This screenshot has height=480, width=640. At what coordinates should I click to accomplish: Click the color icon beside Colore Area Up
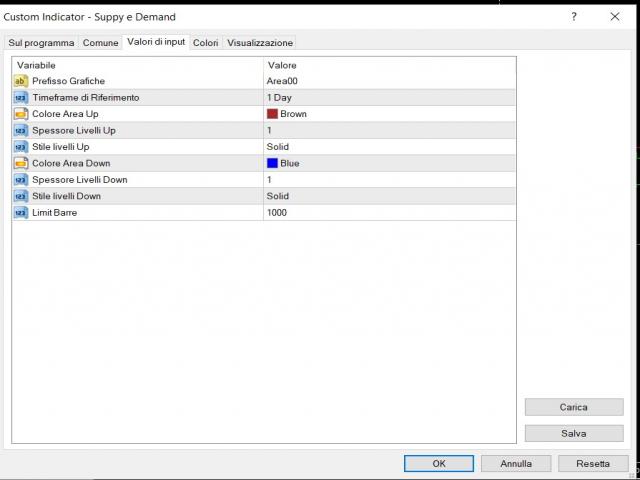click(21, 114)
